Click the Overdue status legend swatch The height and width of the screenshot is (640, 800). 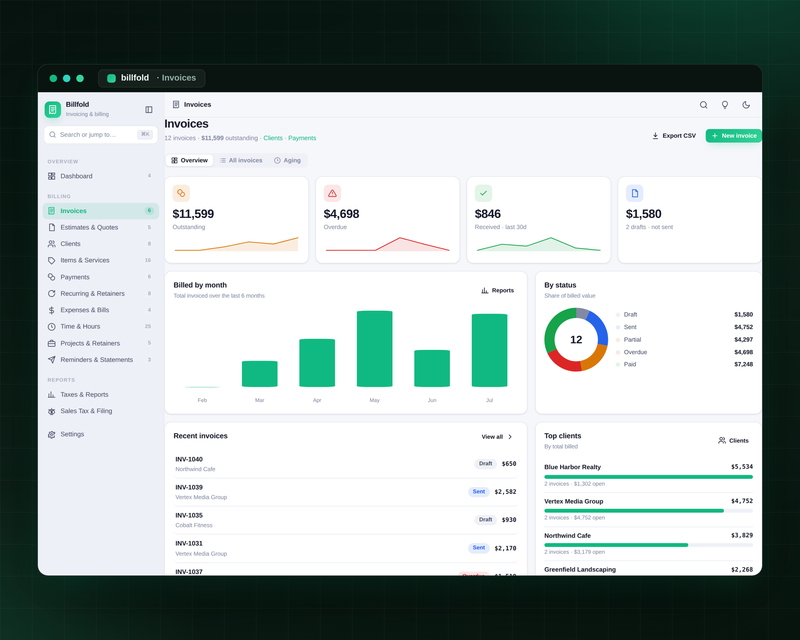pyautogui.click(x=618, y=352)
